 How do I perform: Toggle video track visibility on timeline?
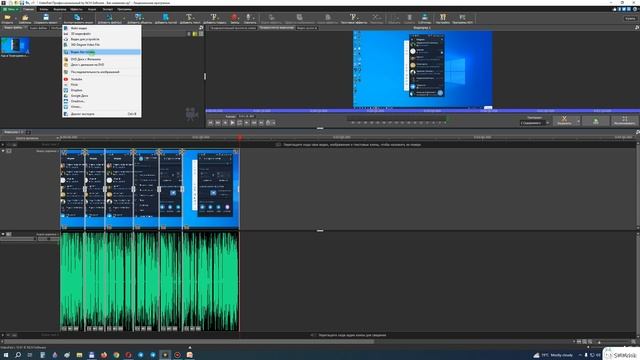pyautogui.click(x=9, y=151)
